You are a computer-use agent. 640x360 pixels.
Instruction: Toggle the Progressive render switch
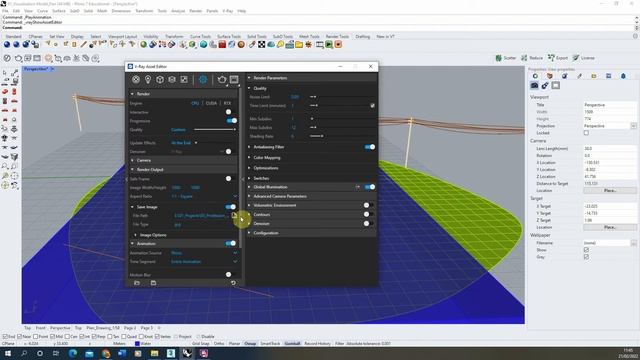point(231,121)
